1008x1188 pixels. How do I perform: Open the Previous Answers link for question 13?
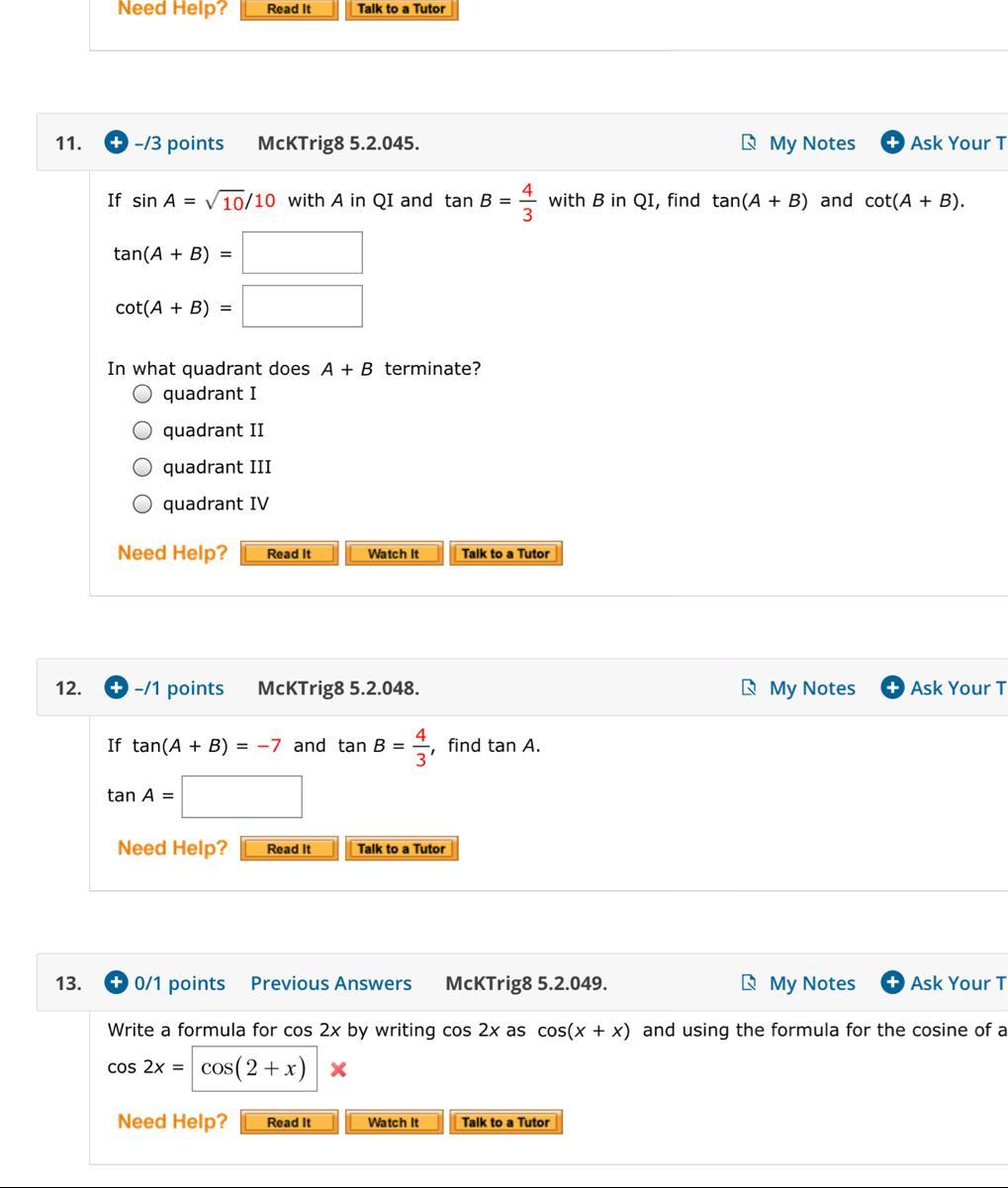point(330,983)
